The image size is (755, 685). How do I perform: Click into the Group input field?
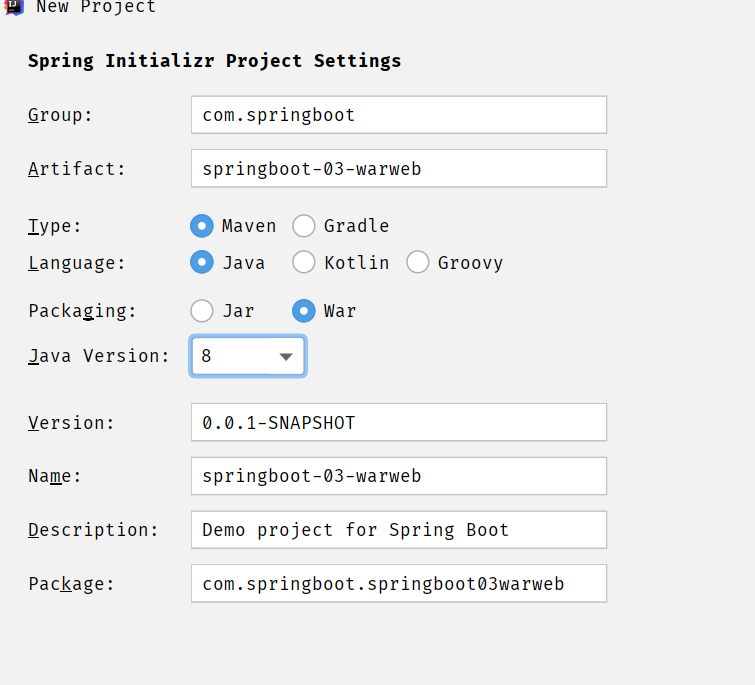(399, 115)
